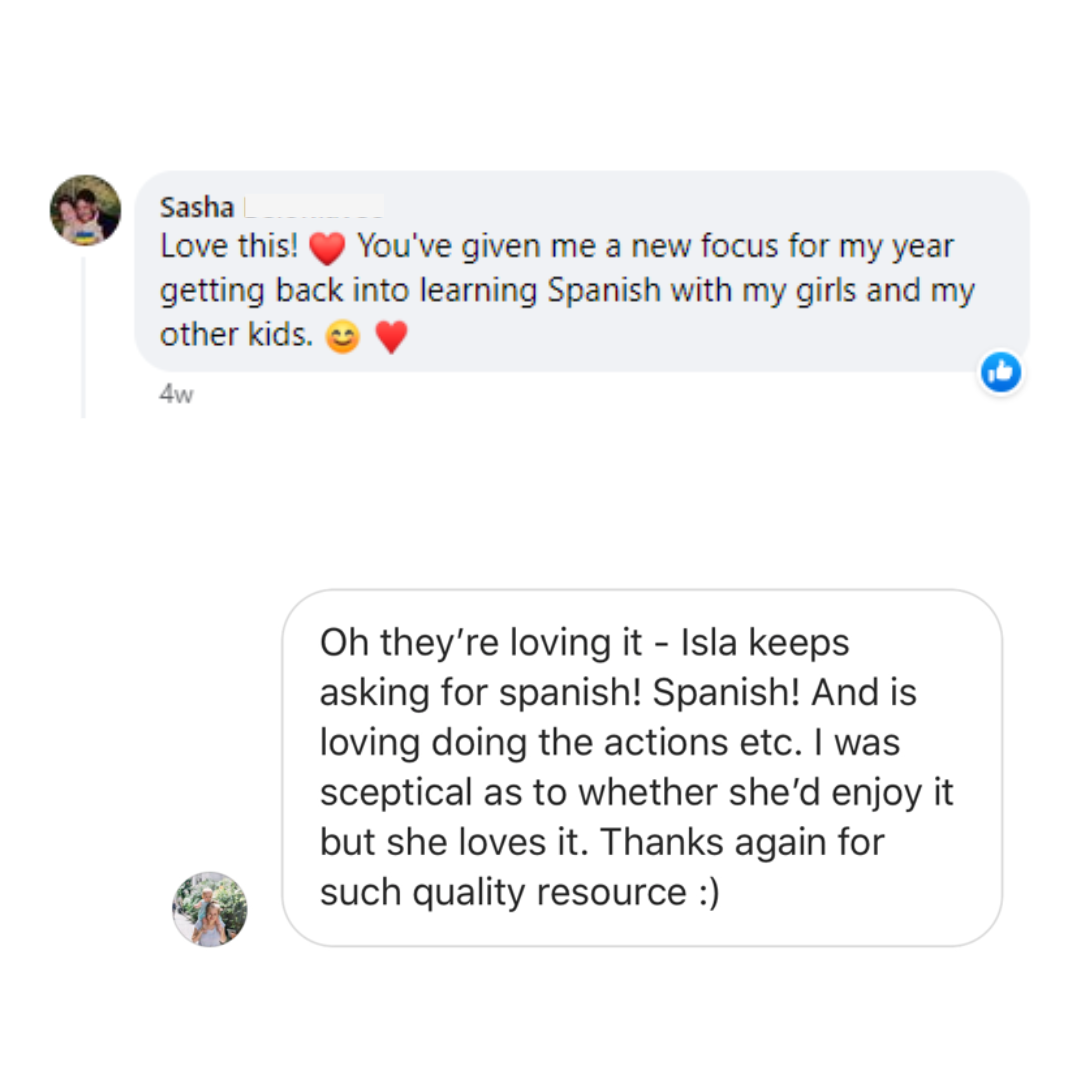Screen dimensions: 1080x1080
Task: Click the Sasha commenter name
Action: 196,208
